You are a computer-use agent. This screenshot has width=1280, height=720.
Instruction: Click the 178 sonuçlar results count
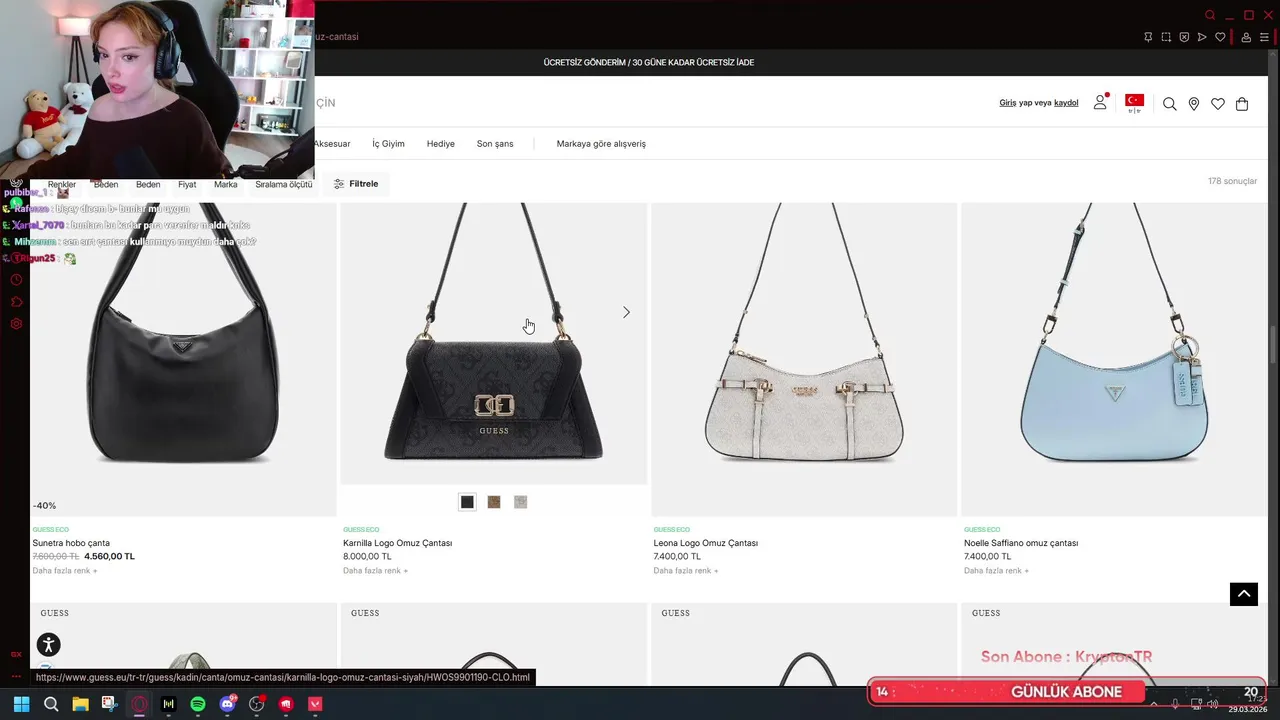tap(1232, 181)
